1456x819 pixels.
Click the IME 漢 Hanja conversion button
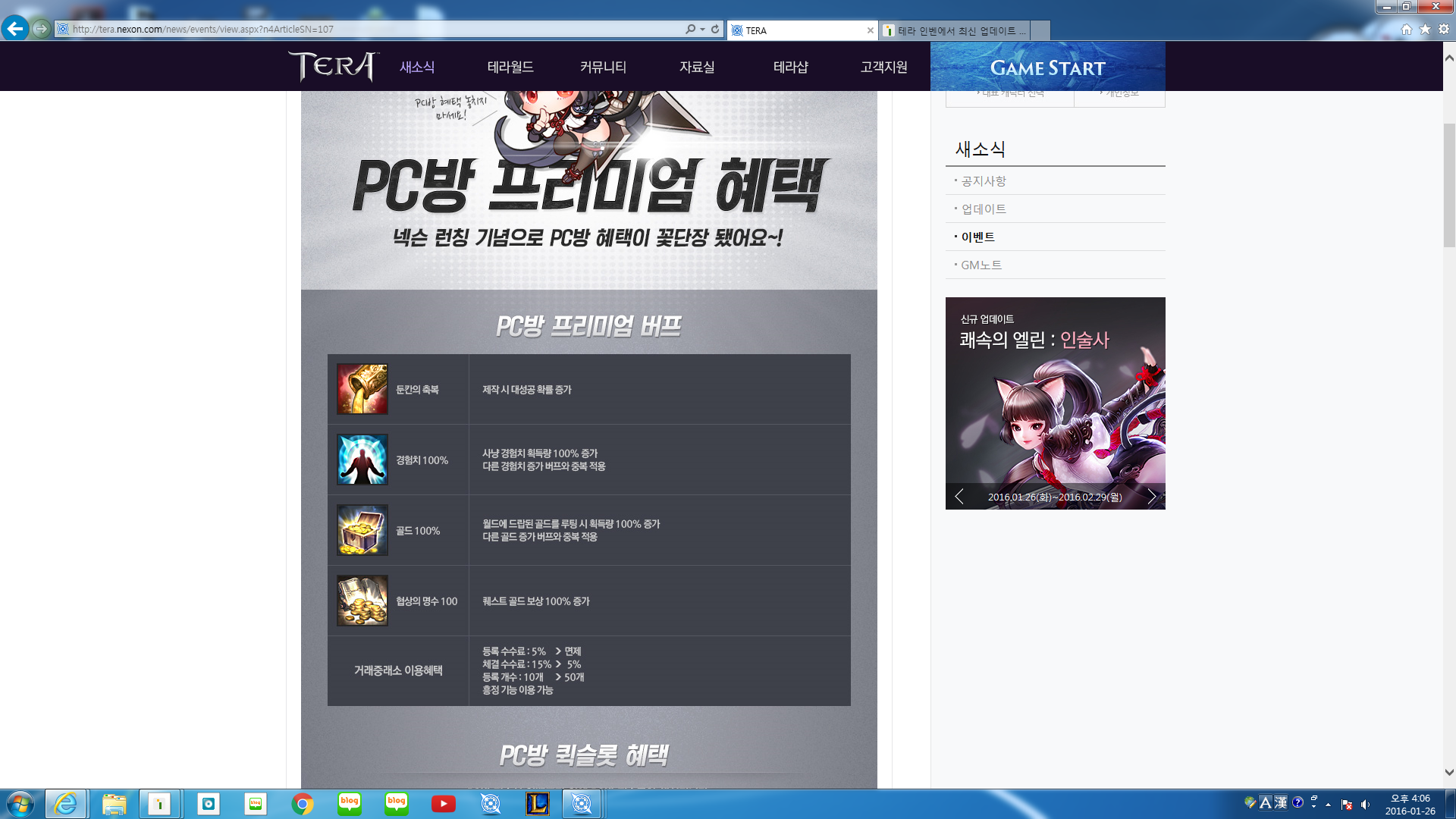[1280, 803]
